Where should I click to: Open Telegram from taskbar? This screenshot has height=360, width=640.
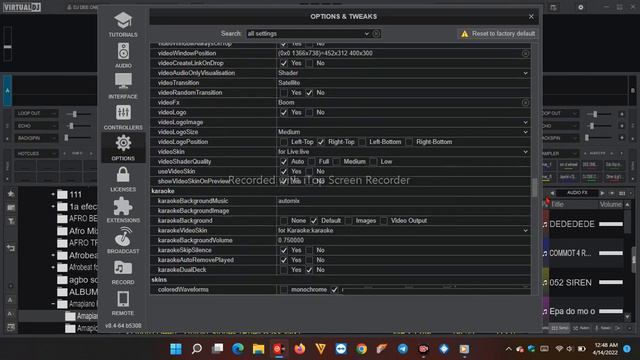point(402,349)
